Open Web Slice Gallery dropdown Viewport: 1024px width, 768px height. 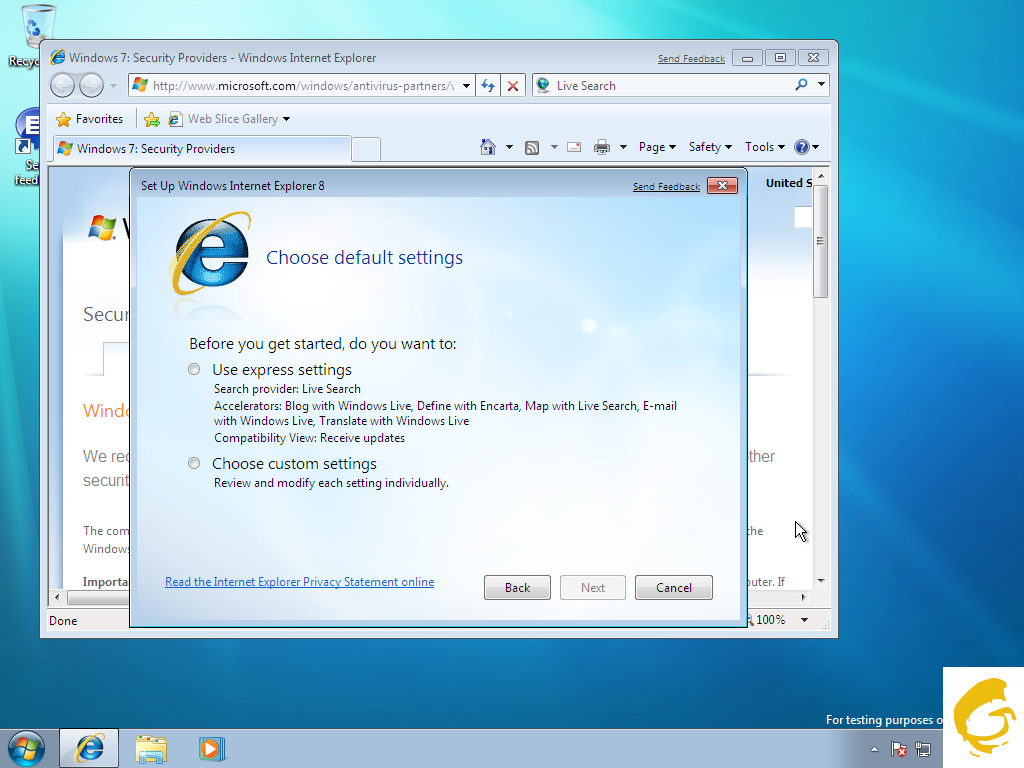click(x=230, y=119)
